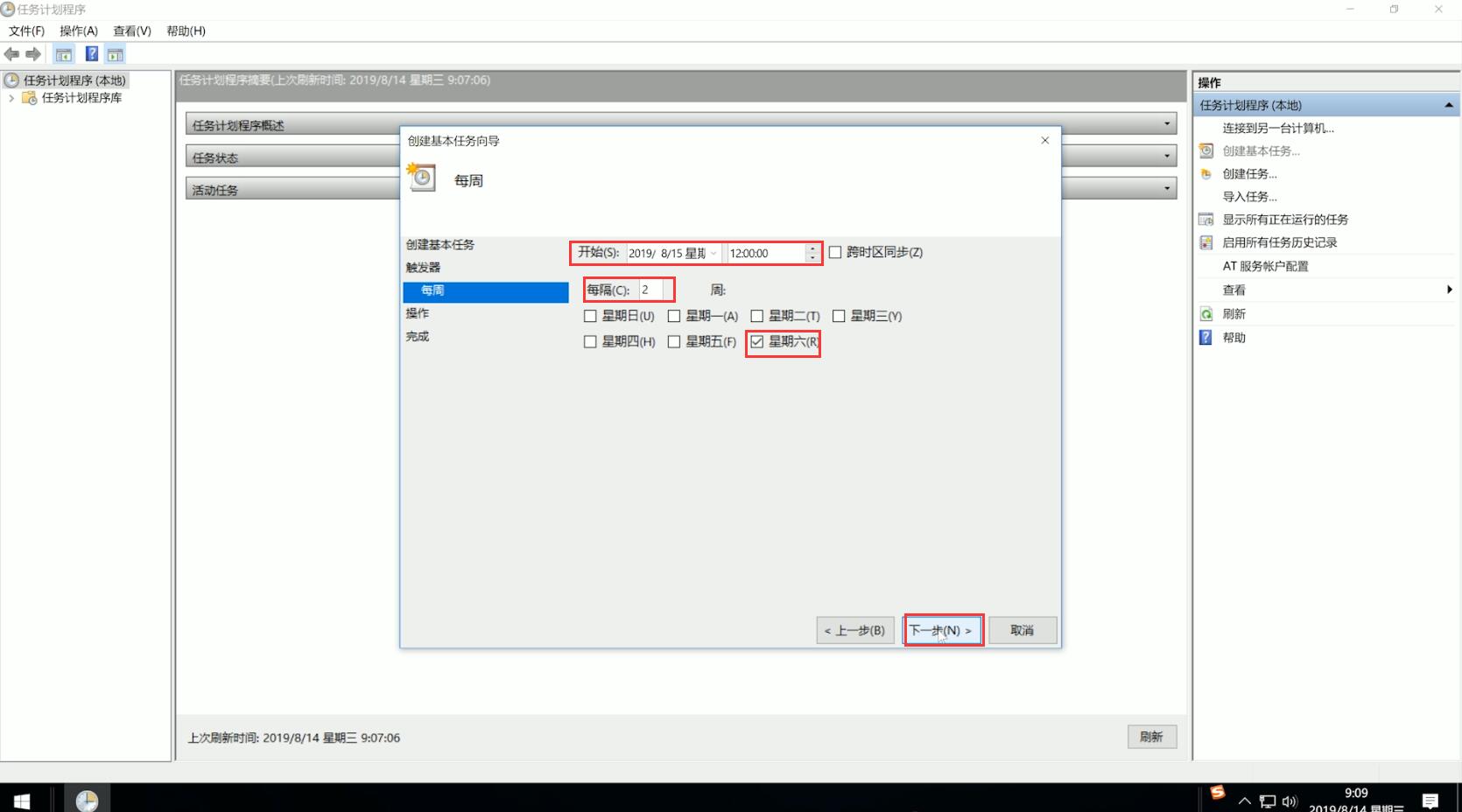
Task: Click the 创建基本任务 icon in actions pane
Action: coord(1206,150)
